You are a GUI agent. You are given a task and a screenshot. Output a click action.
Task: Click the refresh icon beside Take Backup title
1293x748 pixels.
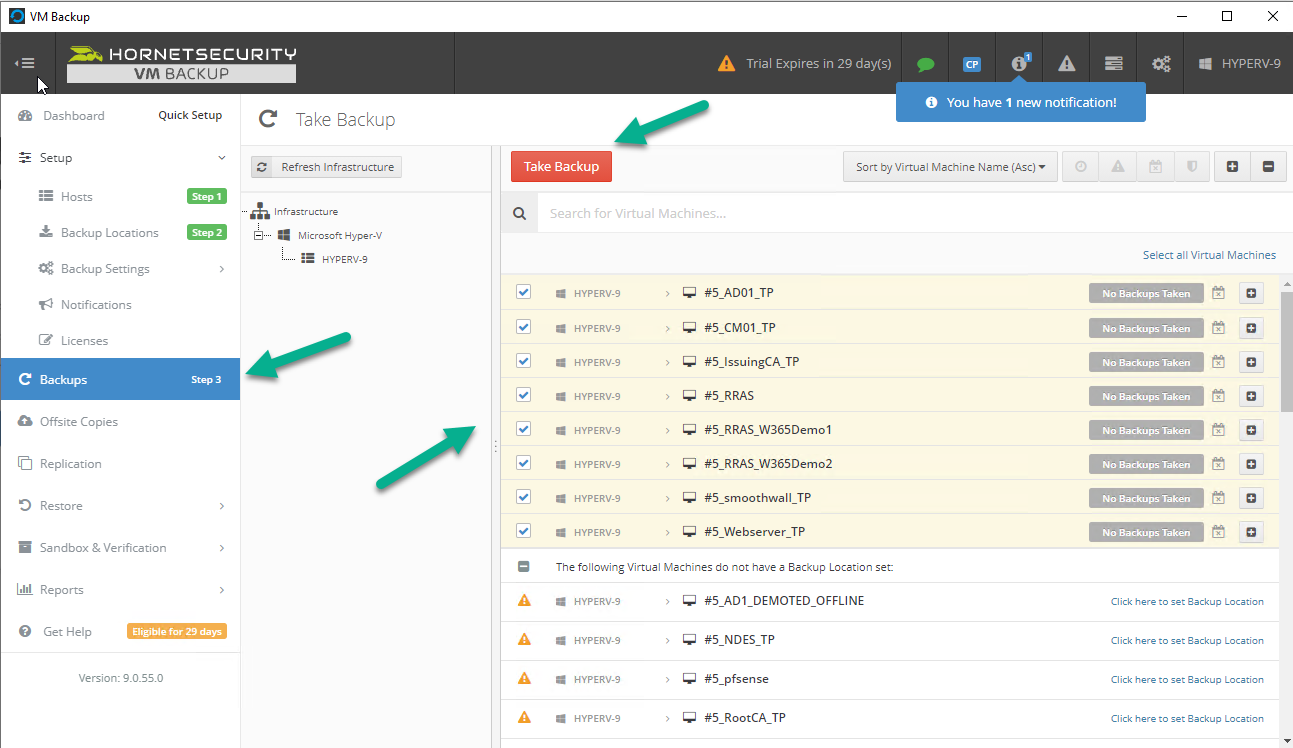(x=268, y=120)
